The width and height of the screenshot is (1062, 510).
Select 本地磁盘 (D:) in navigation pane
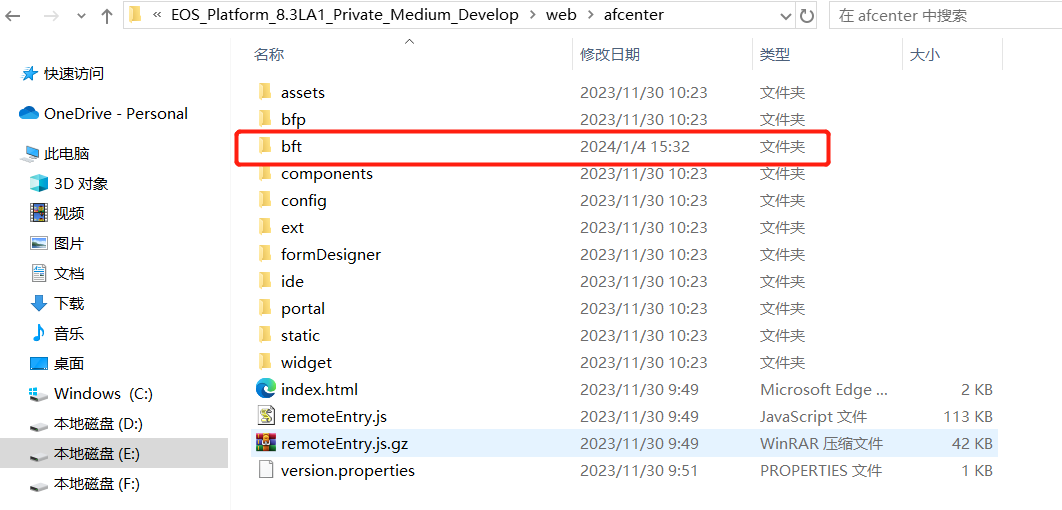(x=98, y=424)
